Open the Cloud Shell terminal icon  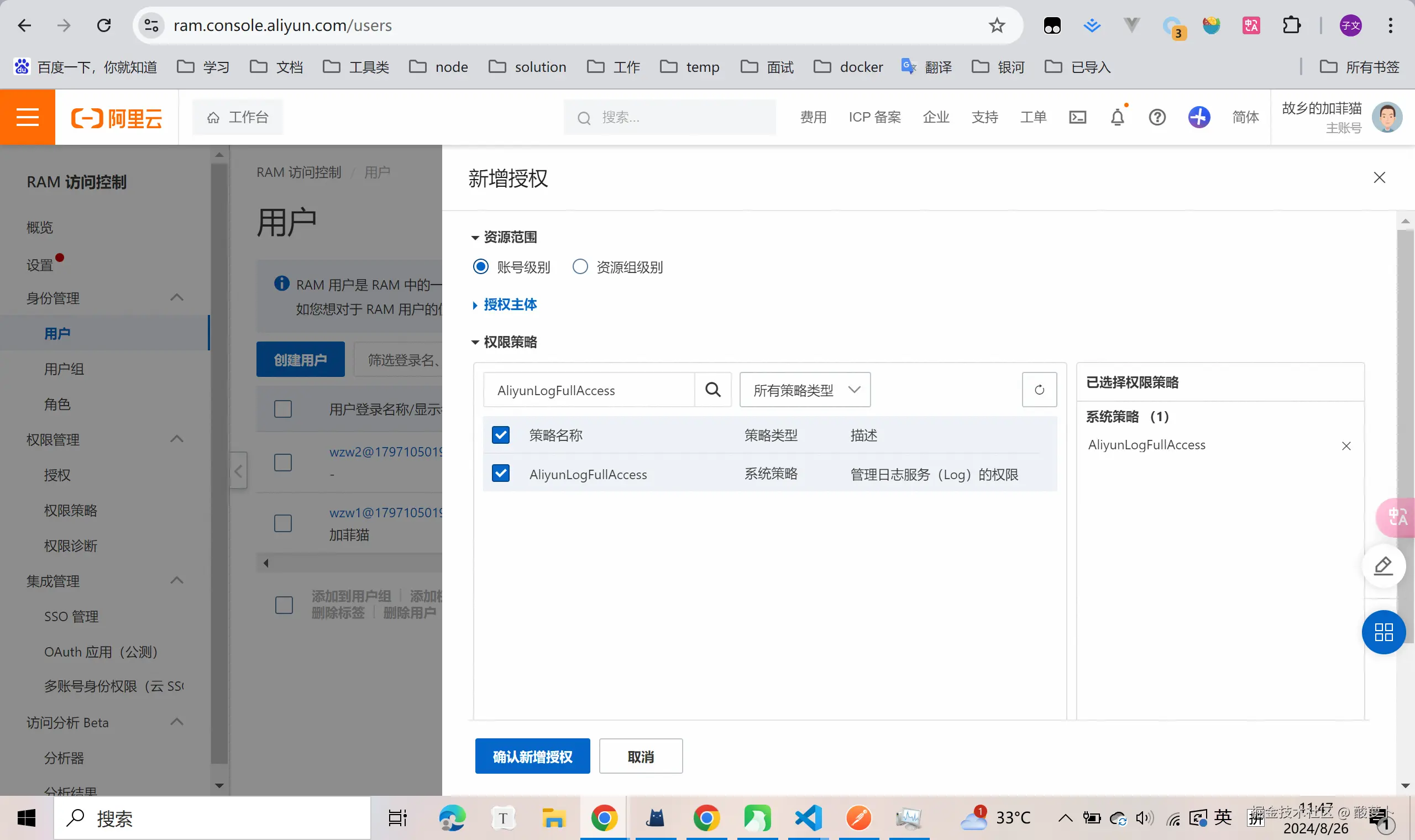pos(1077,117)
